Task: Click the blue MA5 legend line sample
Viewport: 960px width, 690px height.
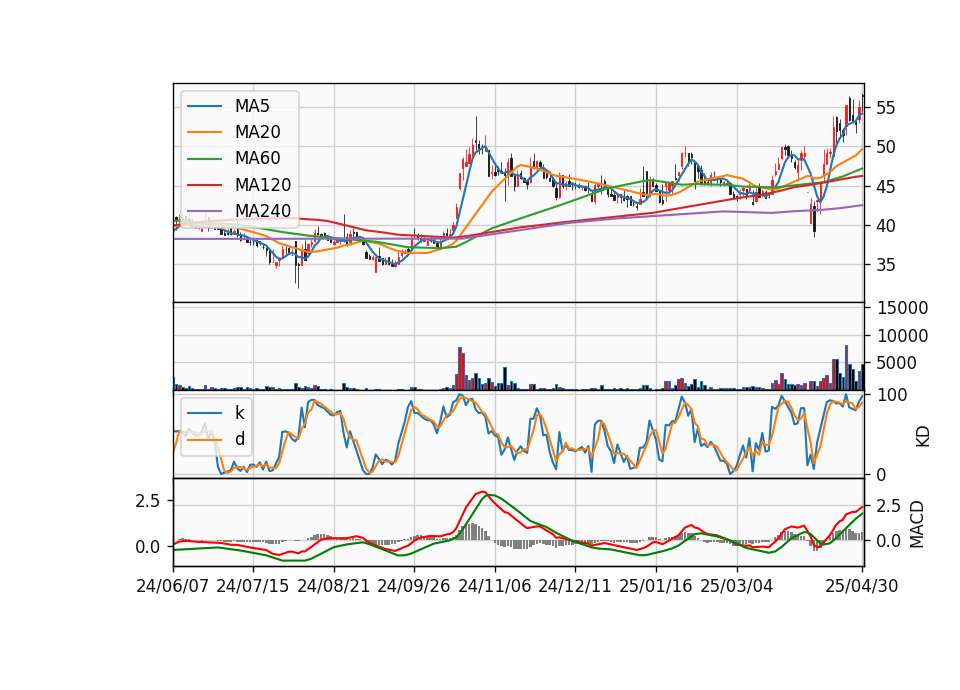Action: 204,107
